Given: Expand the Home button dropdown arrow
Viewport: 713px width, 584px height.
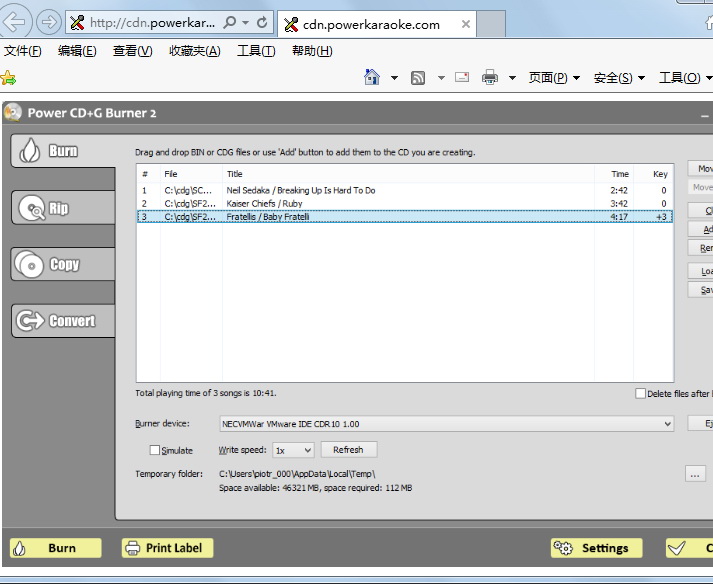Looking at the screenshot, I should 394,78.
